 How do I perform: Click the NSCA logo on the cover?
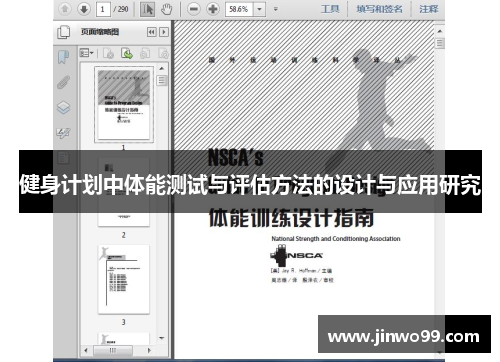[x=296, y=255]
